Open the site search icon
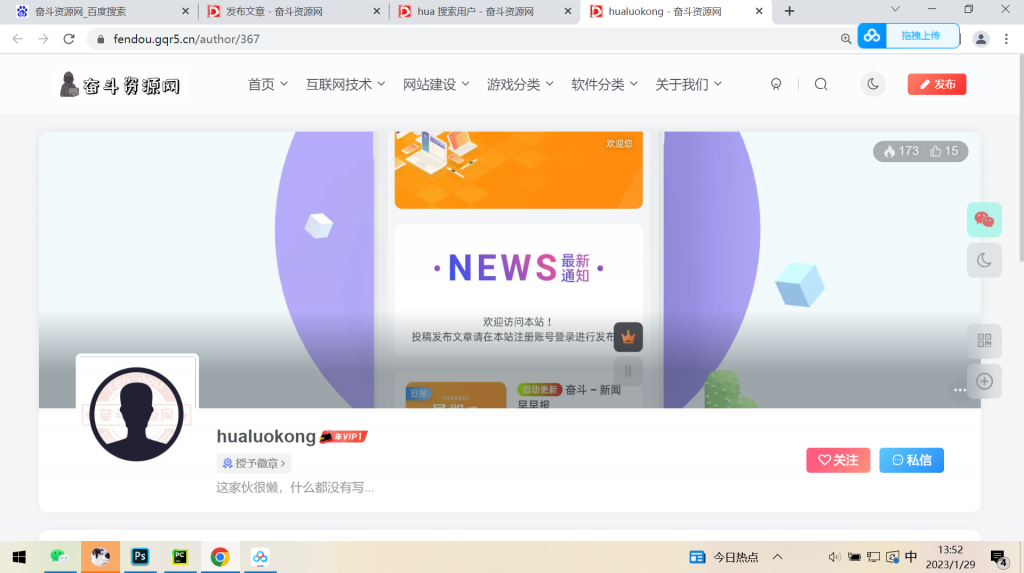This screenshot has height=573, width=1024. click(x=821, y=84)
